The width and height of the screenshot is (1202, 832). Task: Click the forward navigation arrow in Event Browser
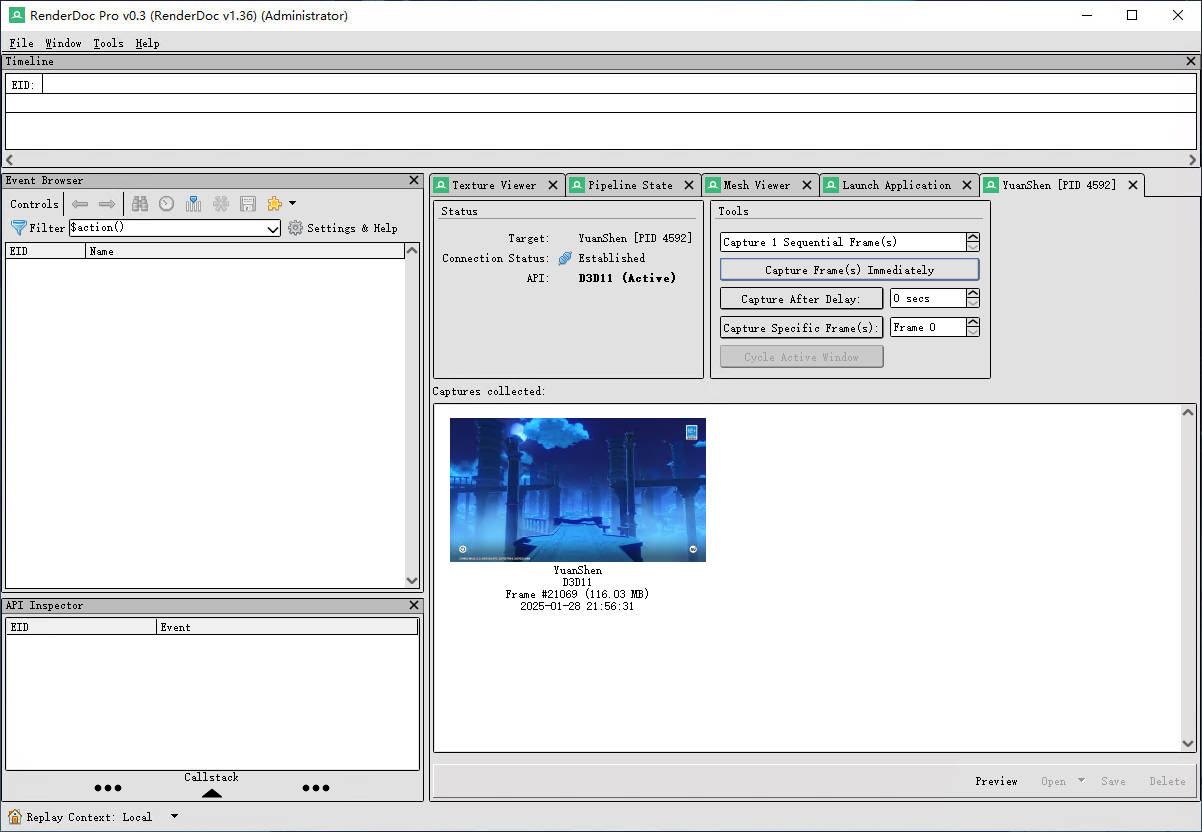tap(107, 203)
